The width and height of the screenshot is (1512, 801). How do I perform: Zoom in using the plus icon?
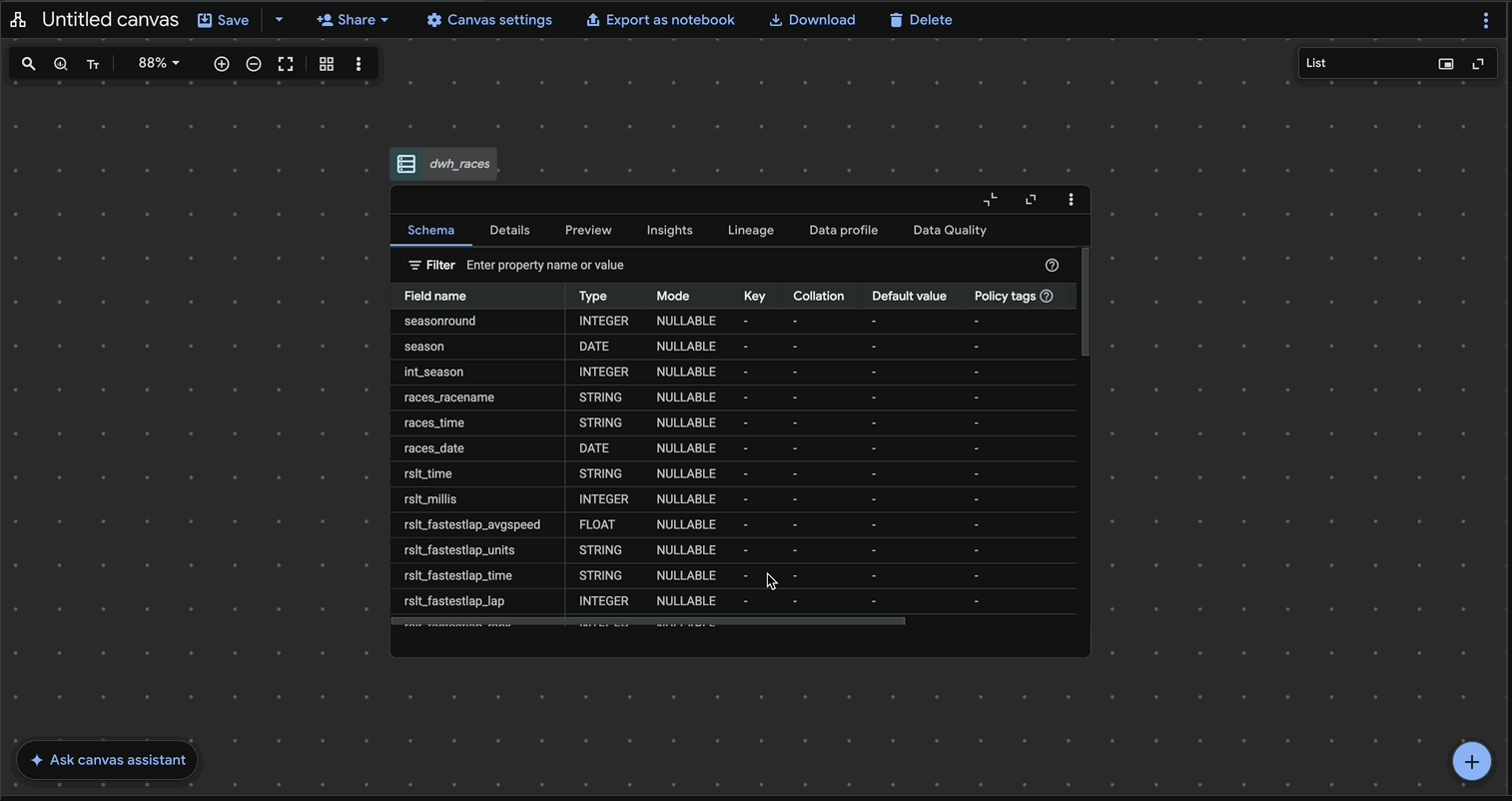click(221, 63)
